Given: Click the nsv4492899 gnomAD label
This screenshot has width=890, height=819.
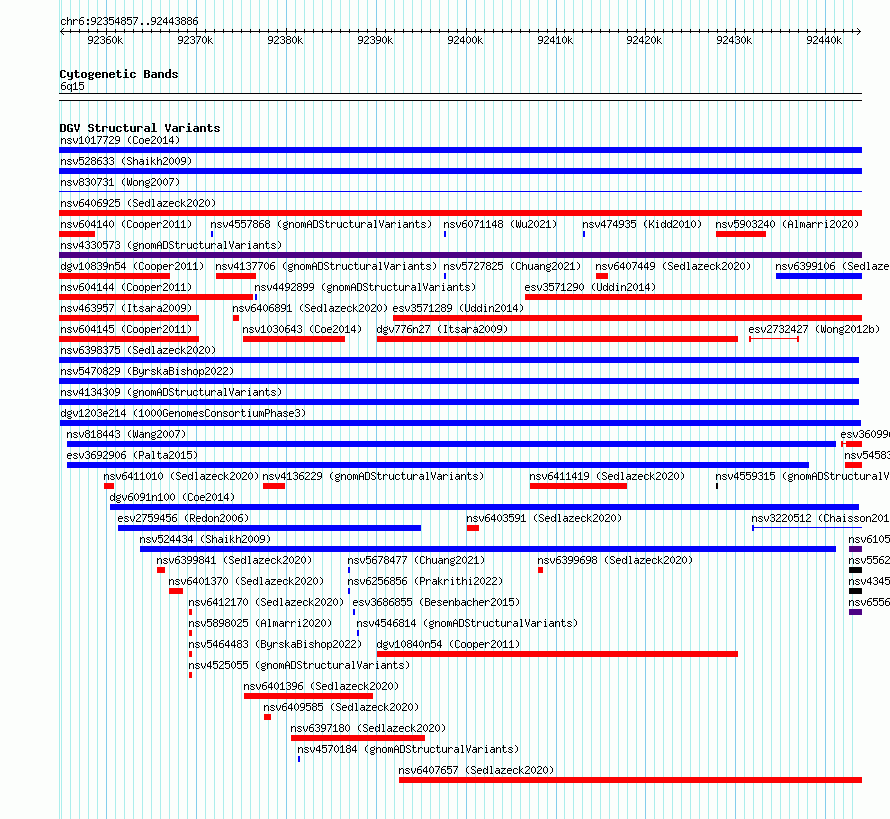Looking at the screenshot, I should point(365,287).
